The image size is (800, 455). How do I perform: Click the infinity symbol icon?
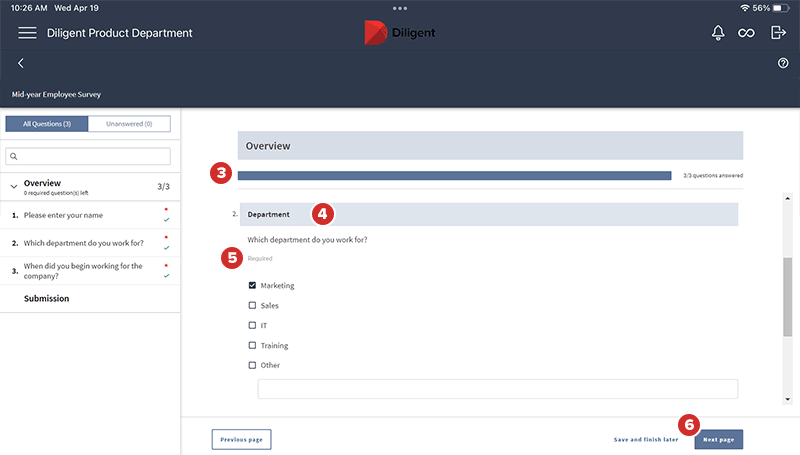click(x=746, y=33)
